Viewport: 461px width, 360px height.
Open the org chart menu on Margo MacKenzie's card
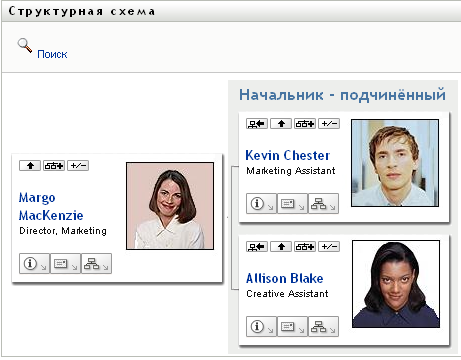coord(96,264)
